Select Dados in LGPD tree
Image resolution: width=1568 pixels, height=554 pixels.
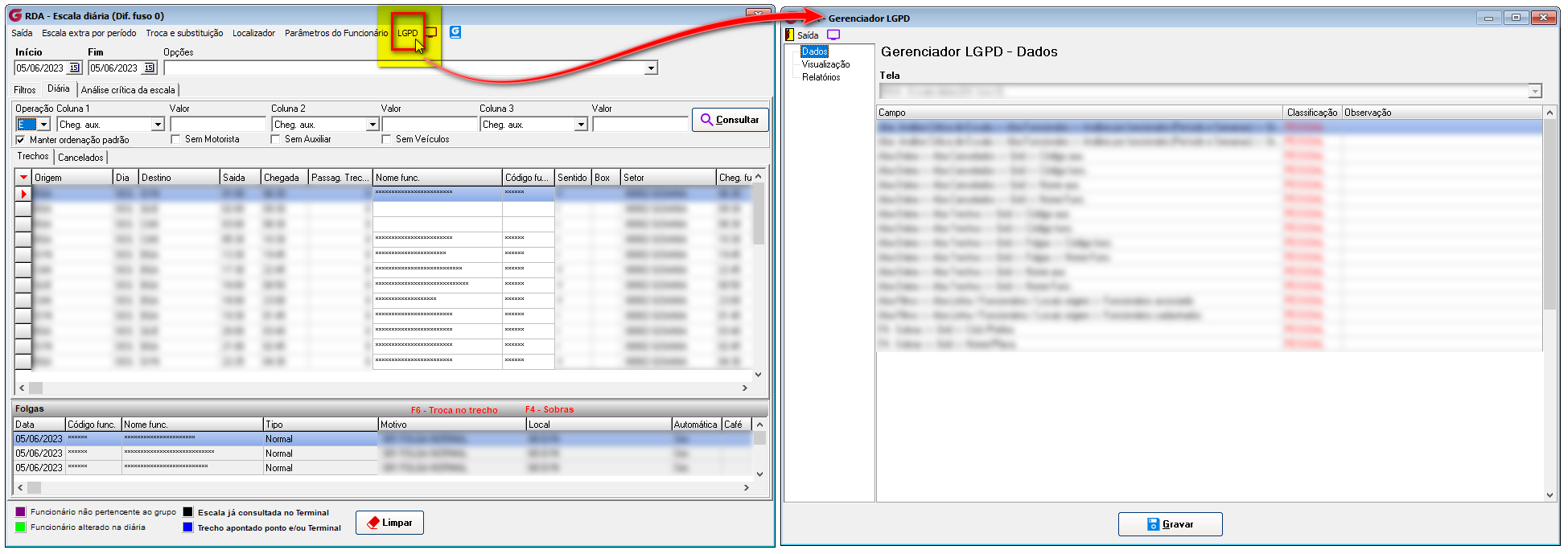click(814, 51)
